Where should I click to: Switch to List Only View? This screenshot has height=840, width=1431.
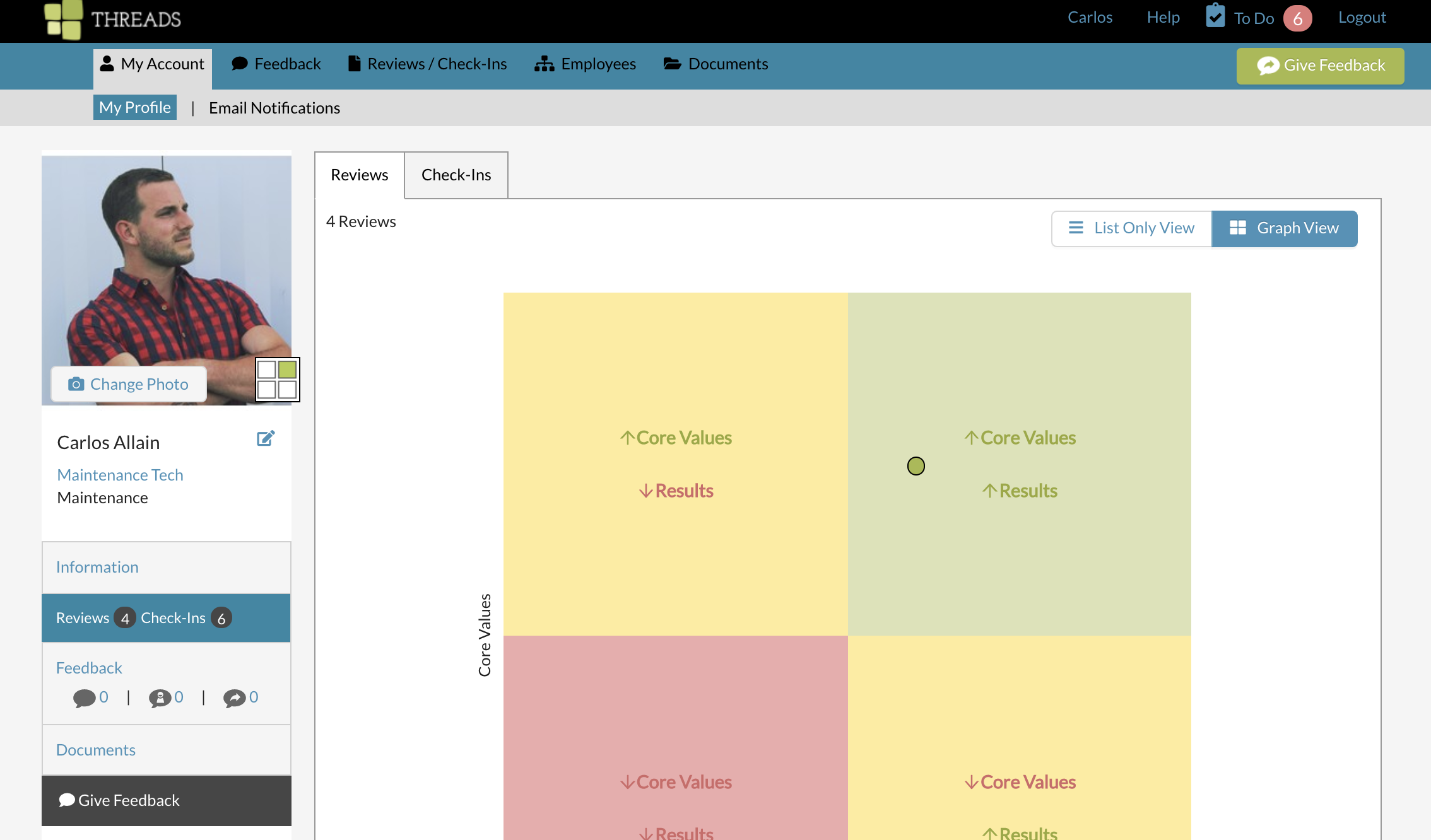(x=1131, y=228)
